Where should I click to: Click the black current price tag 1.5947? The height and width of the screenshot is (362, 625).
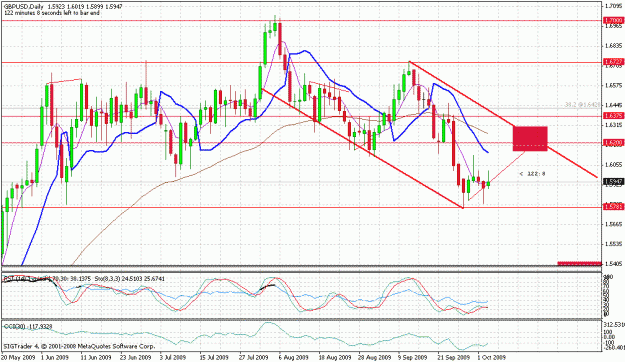[x=614, y=181]
